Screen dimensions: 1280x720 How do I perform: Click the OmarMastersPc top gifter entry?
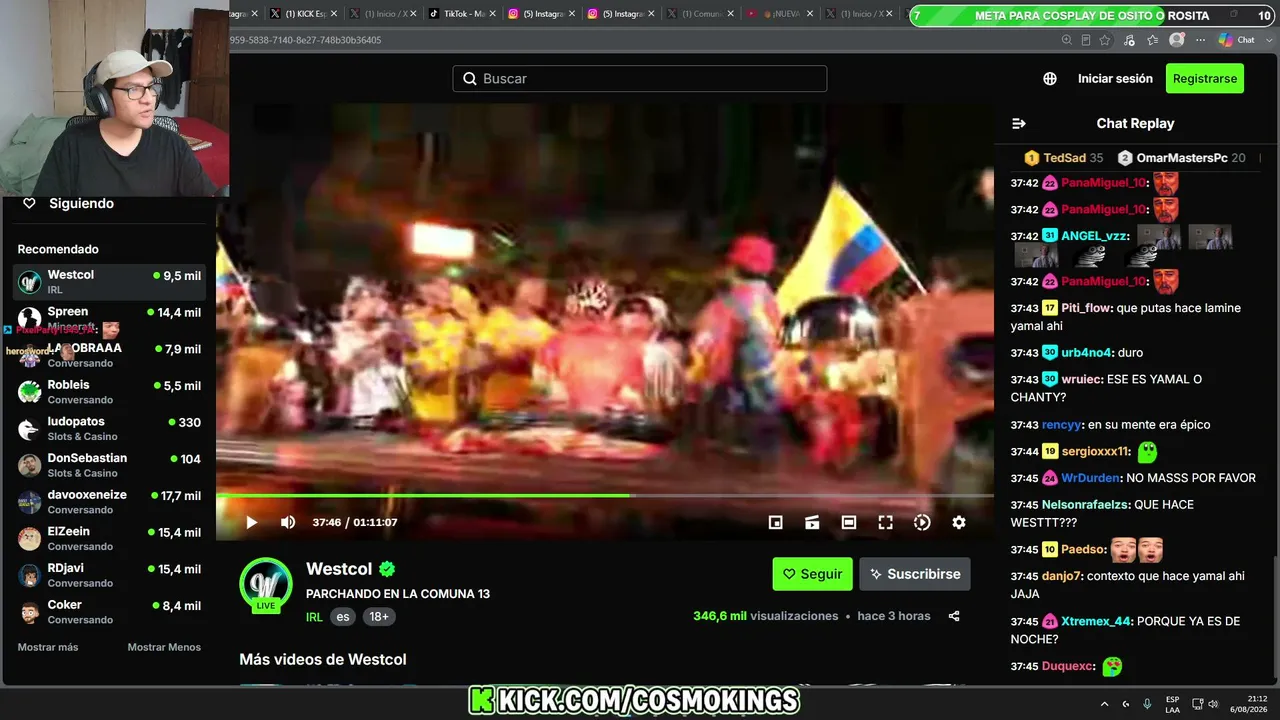click(1181, 158)
